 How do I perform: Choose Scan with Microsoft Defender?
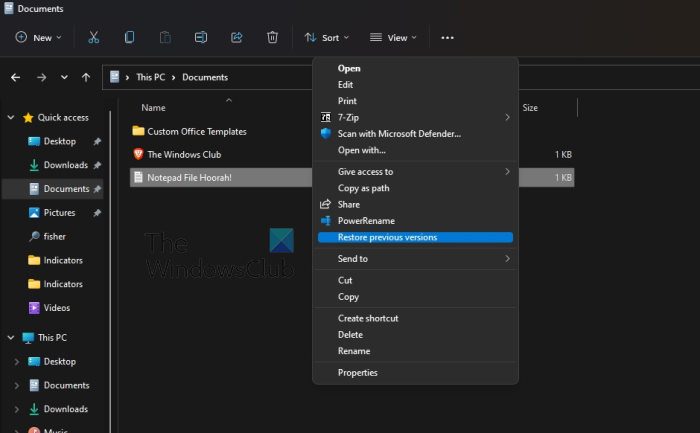coord(399,133)
